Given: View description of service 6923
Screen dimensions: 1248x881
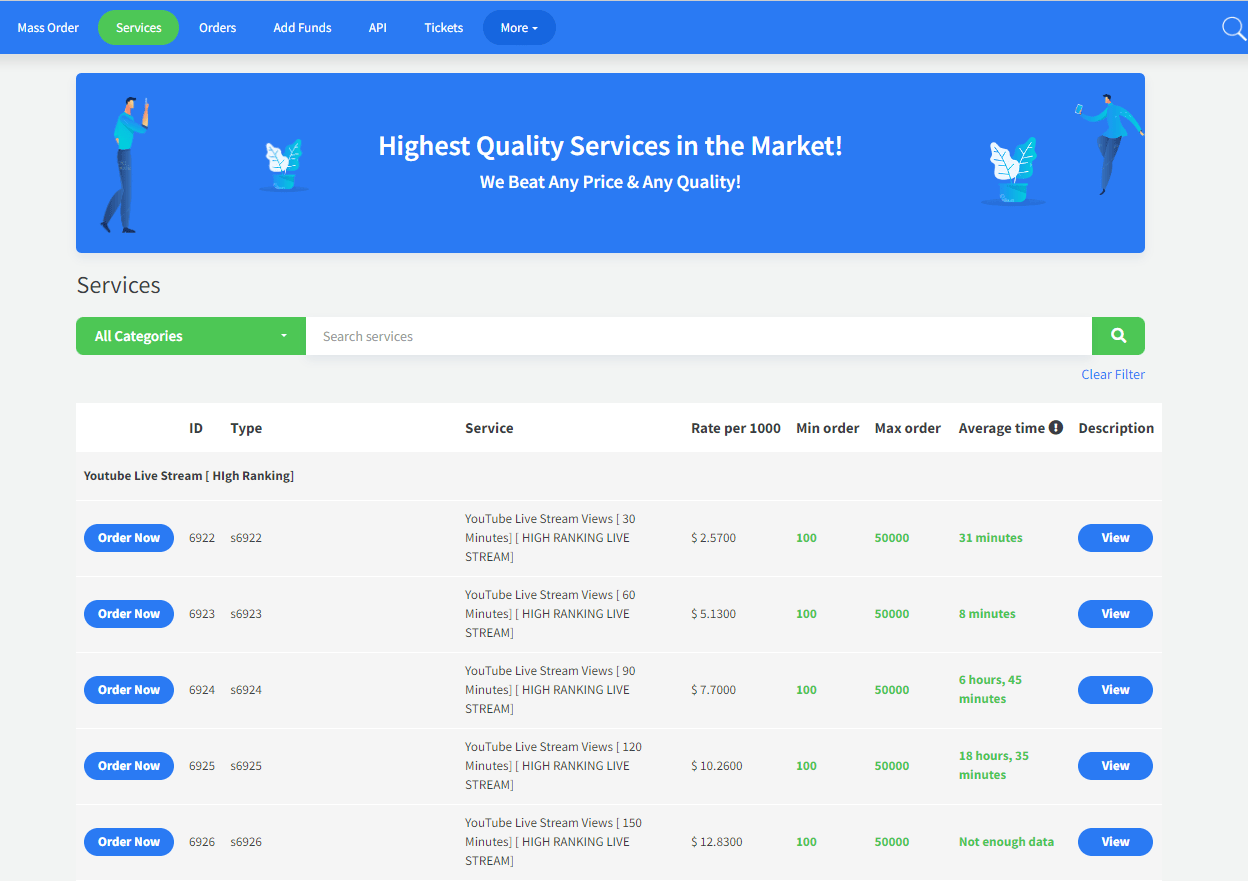Looking at the screenshot, I should 1115,614.
